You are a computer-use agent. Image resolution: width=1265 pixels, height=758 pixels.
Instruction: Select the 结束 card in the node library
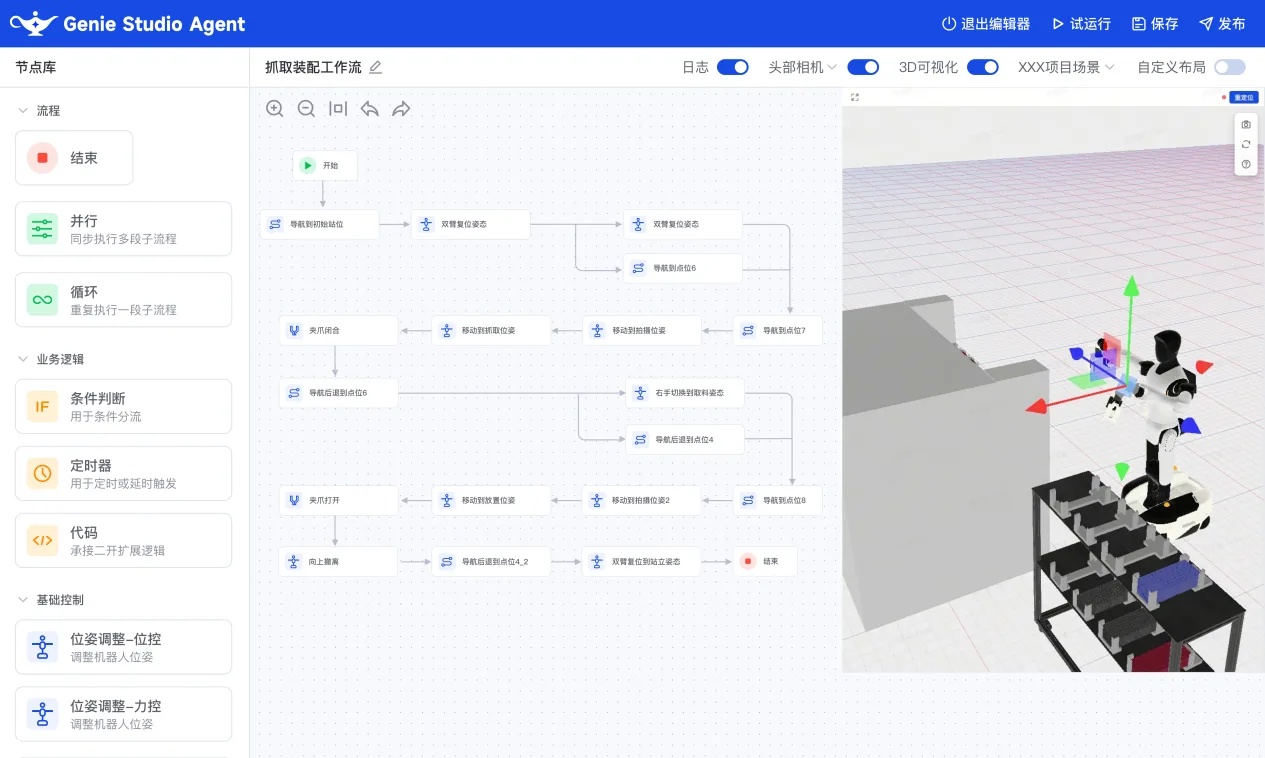point(74,158)
